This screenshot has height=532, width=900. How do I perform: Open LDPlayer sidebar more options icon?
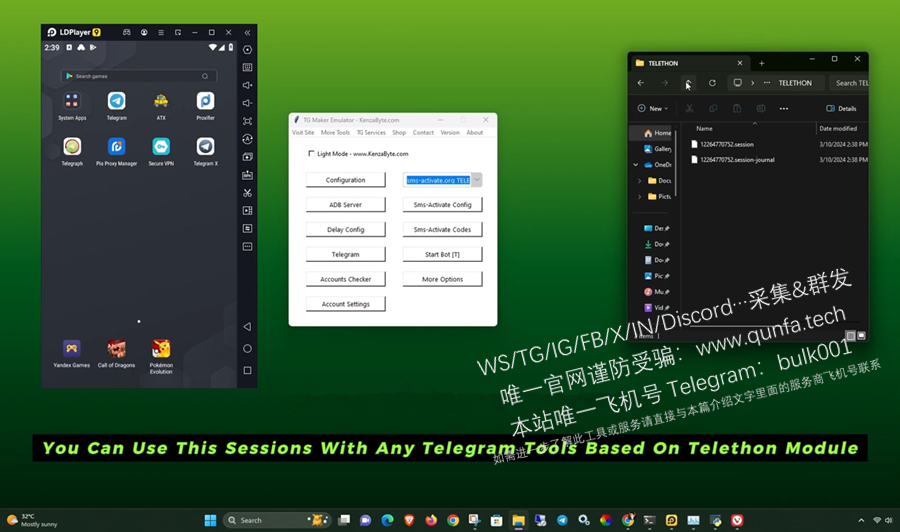coord(247,247)
